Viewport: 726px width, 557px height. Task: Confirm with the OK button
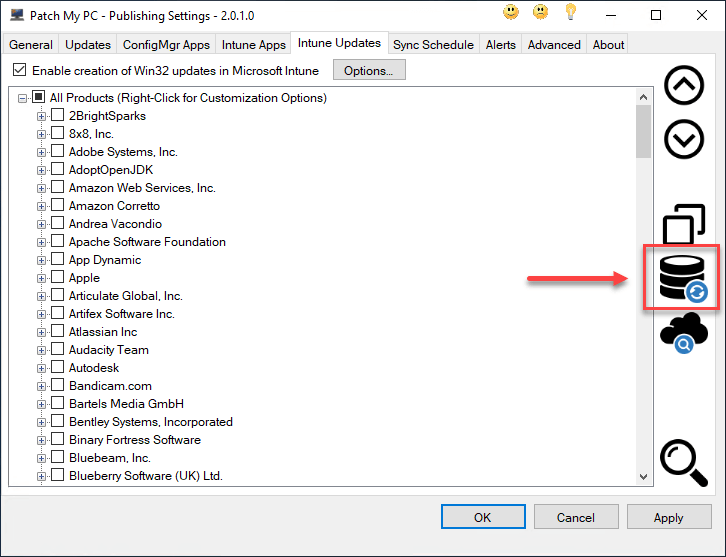tap(483, 517)
